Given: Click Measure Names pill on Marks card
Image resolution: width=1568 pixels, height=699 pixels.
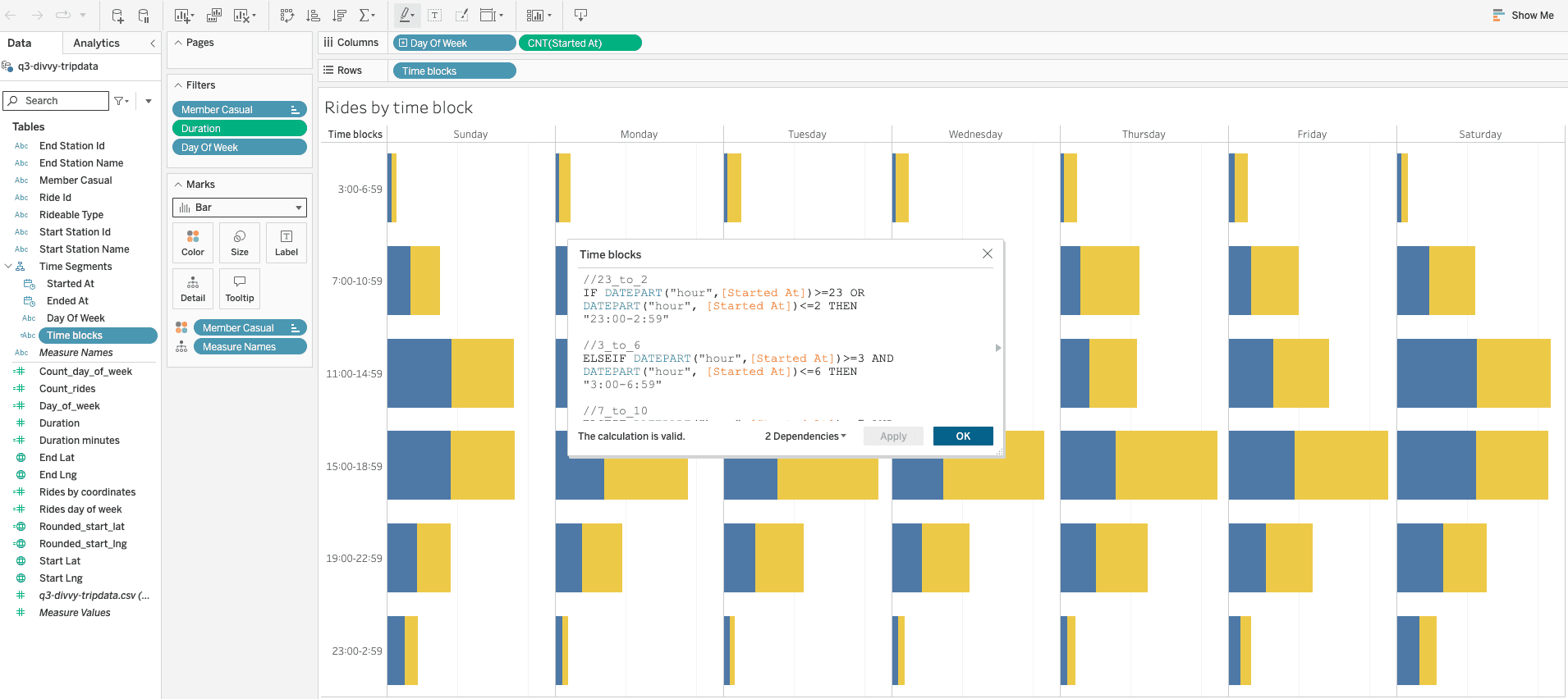Looking at the screenshot, I should (250, 346).
